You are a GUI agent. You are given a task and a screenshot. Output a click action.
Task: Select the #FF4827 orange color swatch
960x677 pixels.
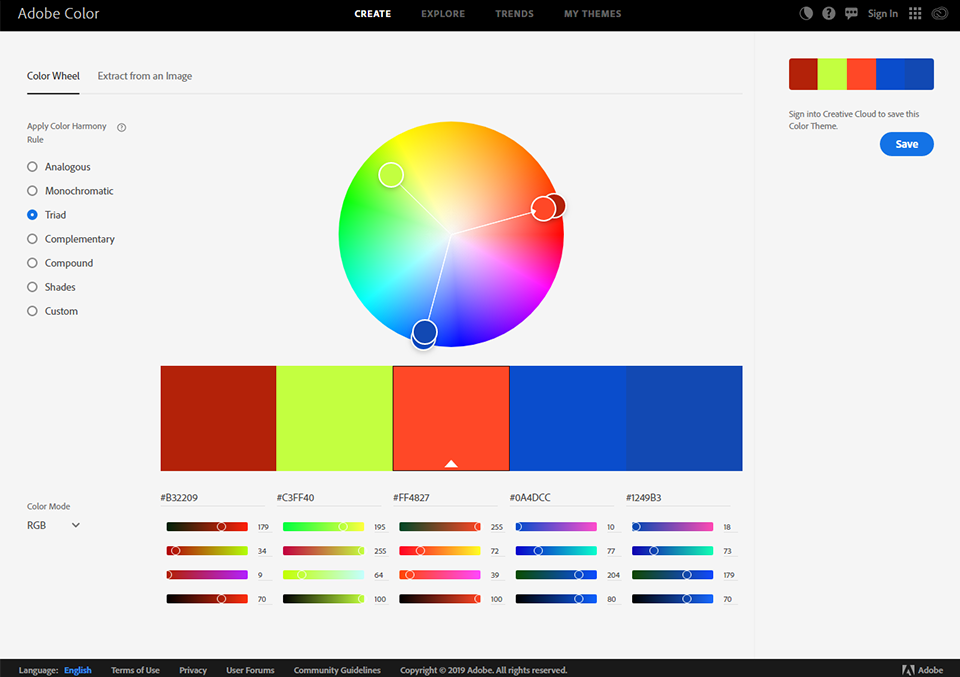coord(450,417)
